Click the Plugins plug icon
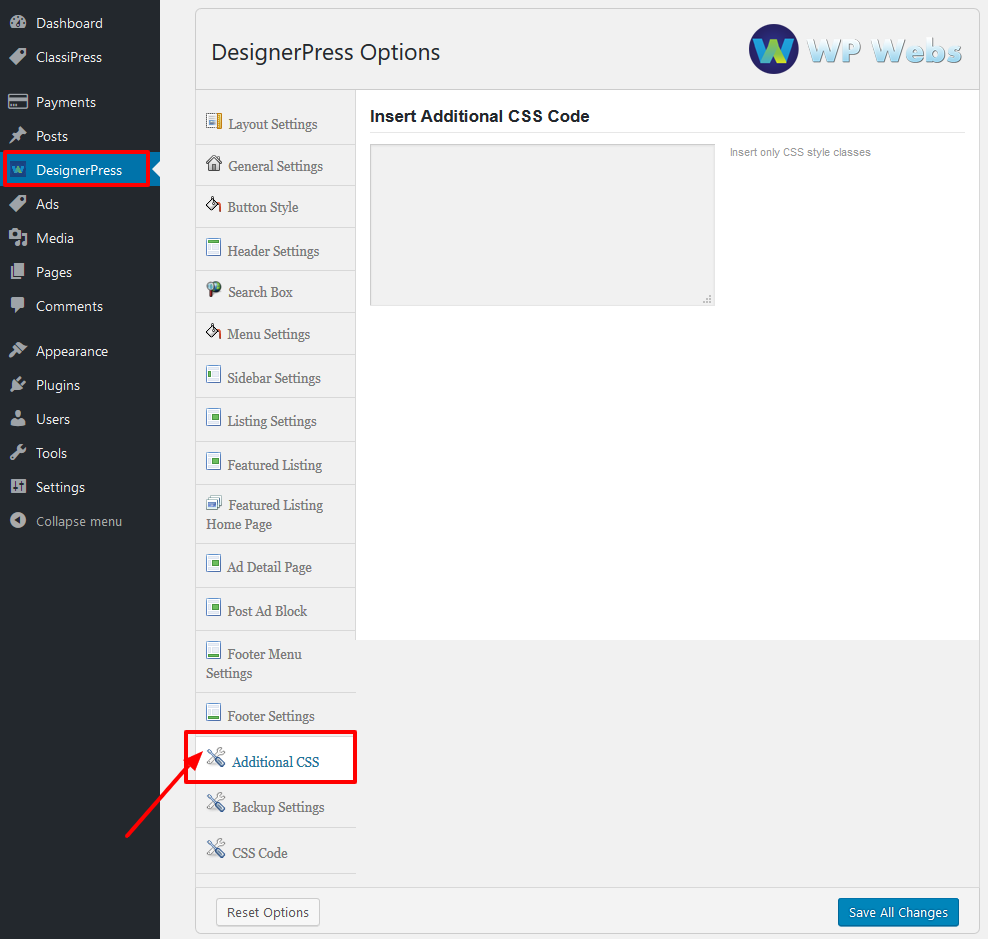The height and width of the screenshot is (939, 988). 18,384
